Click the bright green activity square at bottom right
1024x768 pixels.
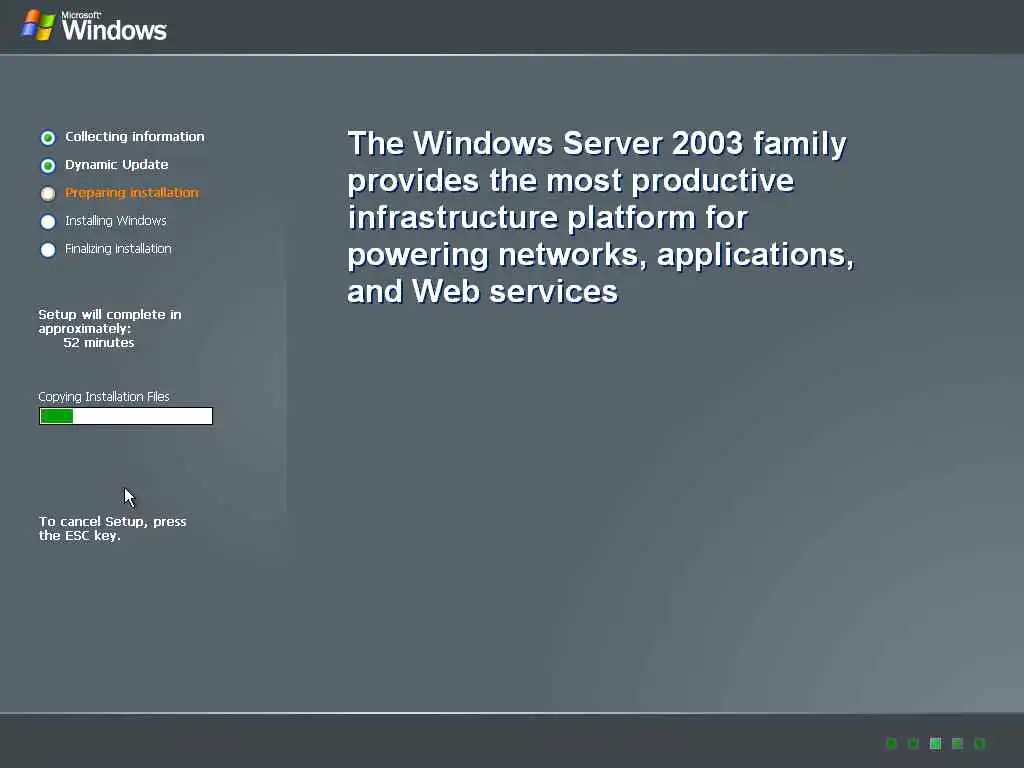coord(935,743)
